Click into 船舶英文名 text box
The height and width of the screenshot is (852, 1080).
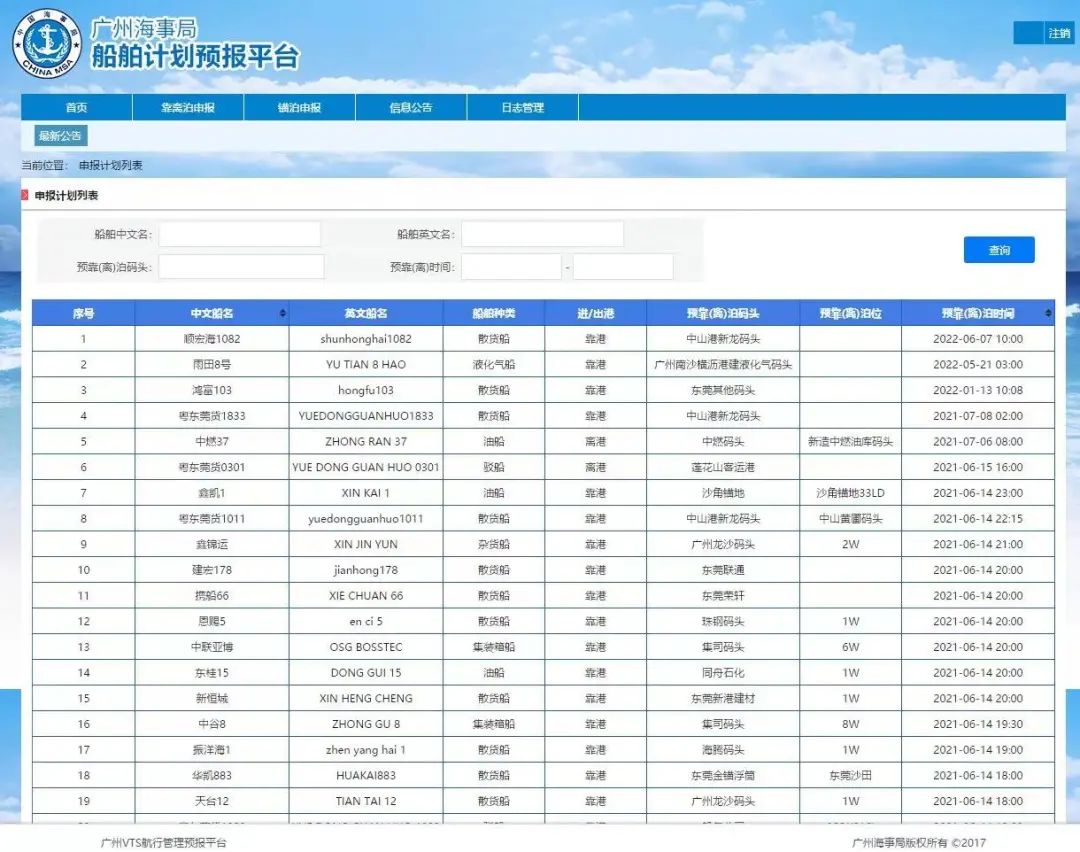tap(542, 234)
